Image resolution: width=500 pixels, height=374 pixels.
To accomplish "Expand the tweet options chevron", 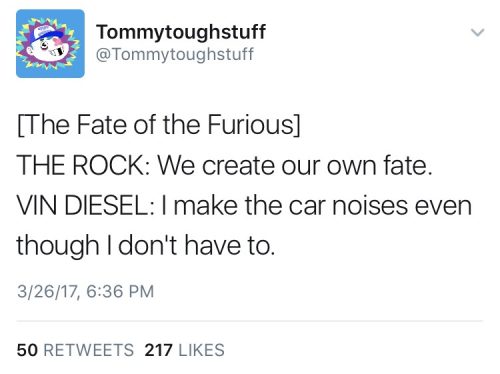I will 477,33.
